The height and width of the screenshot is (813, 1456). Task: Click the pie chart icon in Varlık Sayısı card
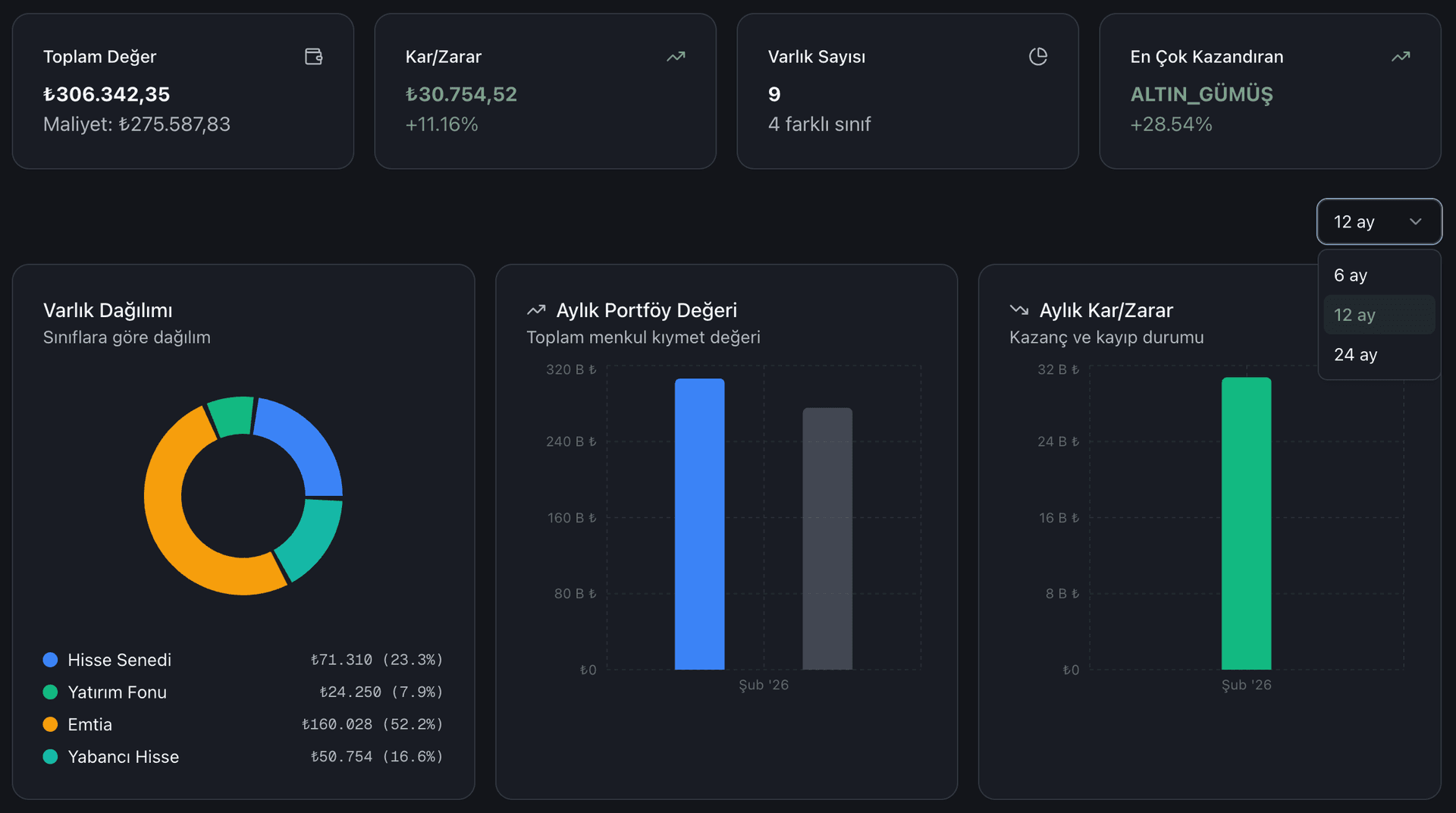coord(1037,57)
